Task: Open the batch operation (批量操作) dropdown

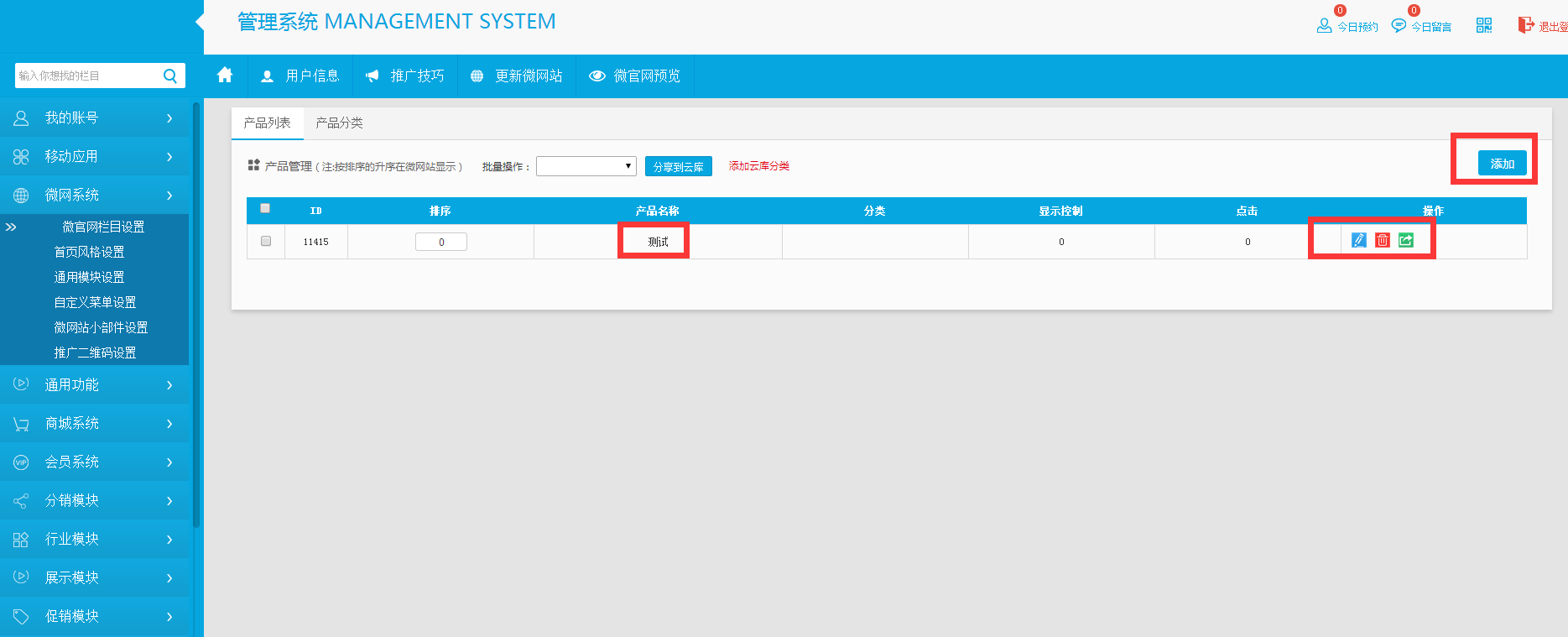Action: (x=586, y=166)
